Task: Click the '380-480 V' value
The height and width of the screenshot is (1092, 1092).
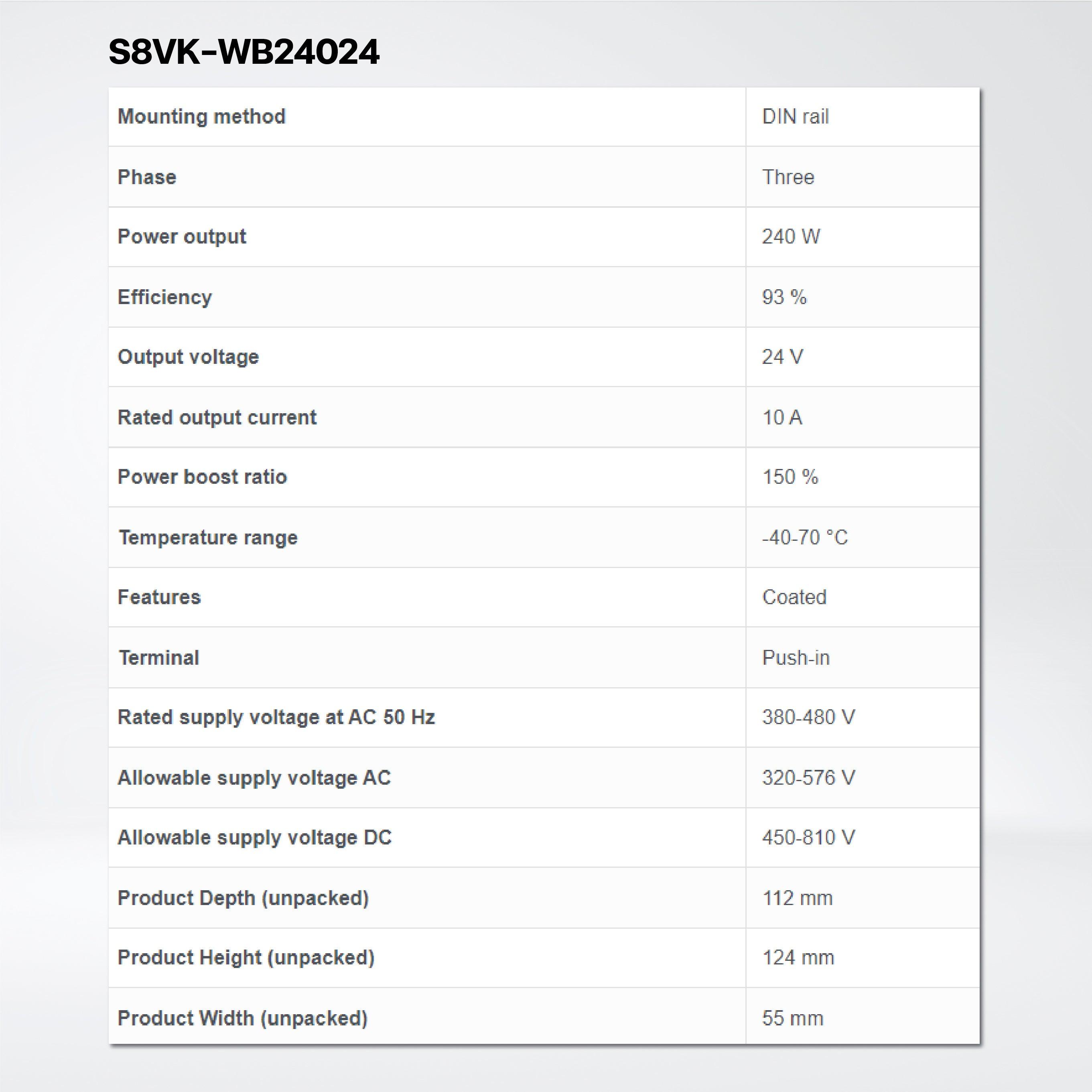Action: 809,717
